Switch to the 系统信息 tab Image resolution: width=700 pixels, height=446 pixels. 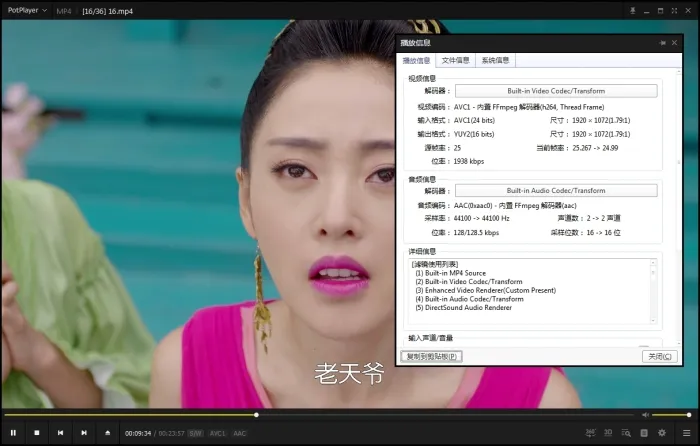coord(496,60)
